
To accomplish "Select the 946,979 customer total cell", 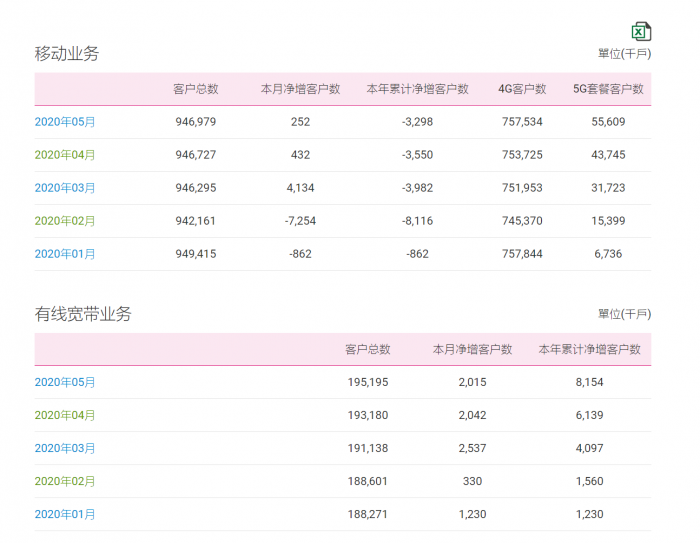I will pyautogui.click(x=195, y=122).
